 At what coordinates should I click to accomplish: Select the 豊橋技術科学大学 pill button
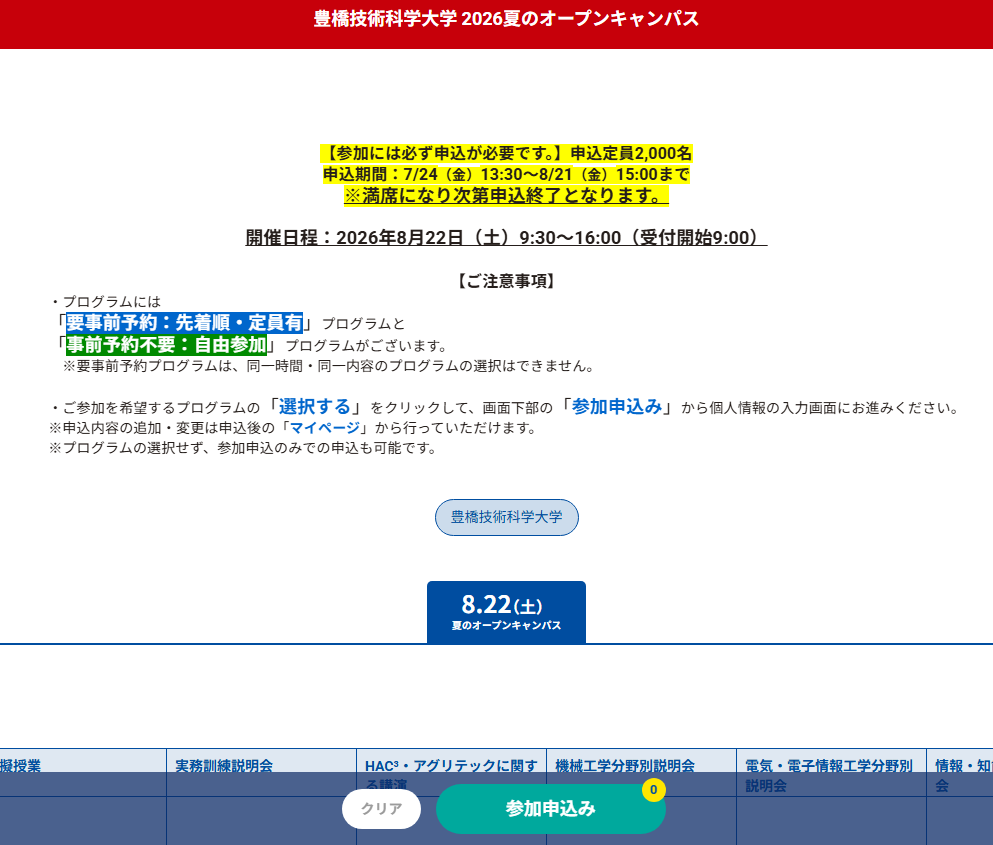tap(507, 518)
